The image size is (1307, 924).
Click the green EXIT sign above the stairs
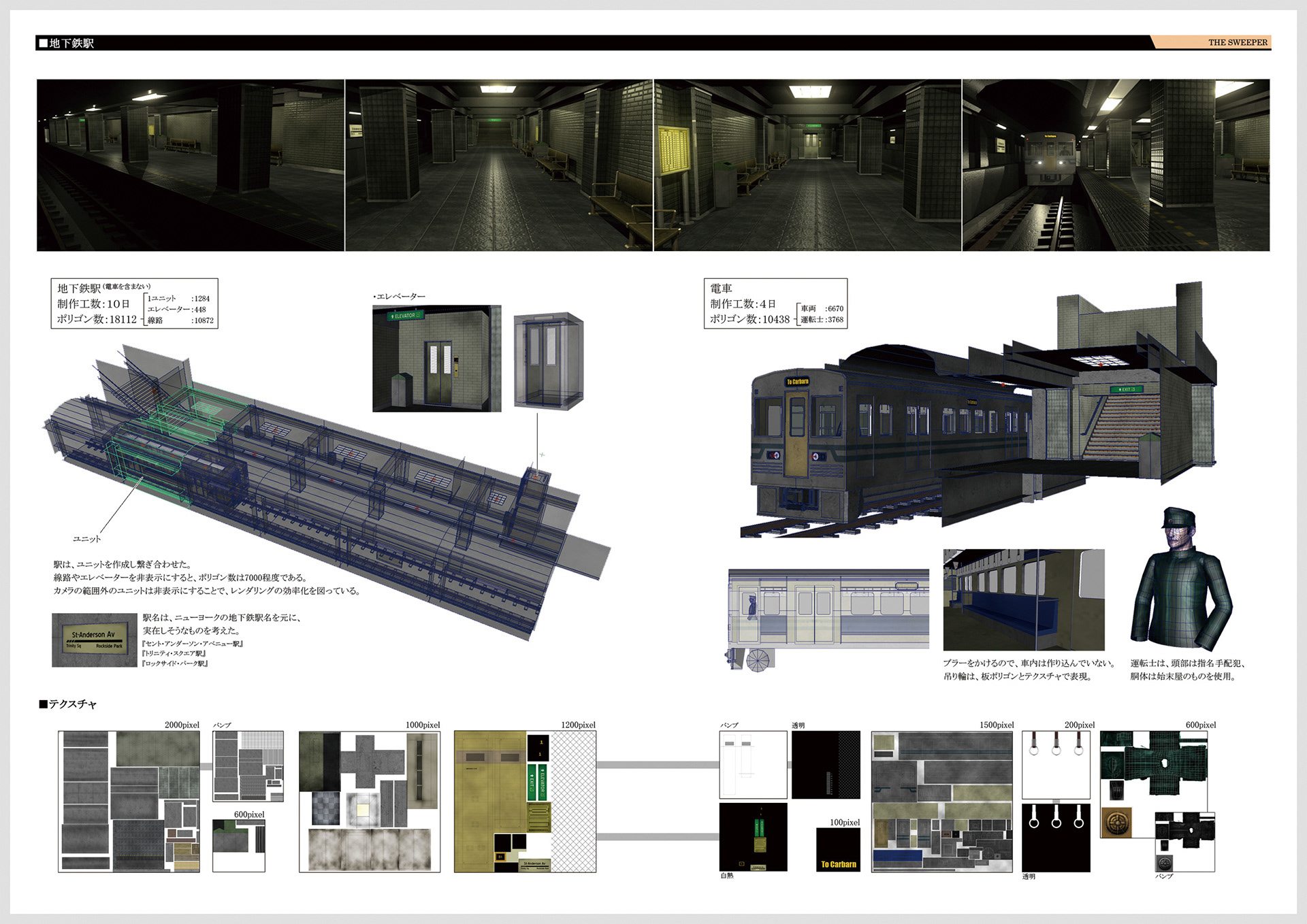(x=1127, y=389)
